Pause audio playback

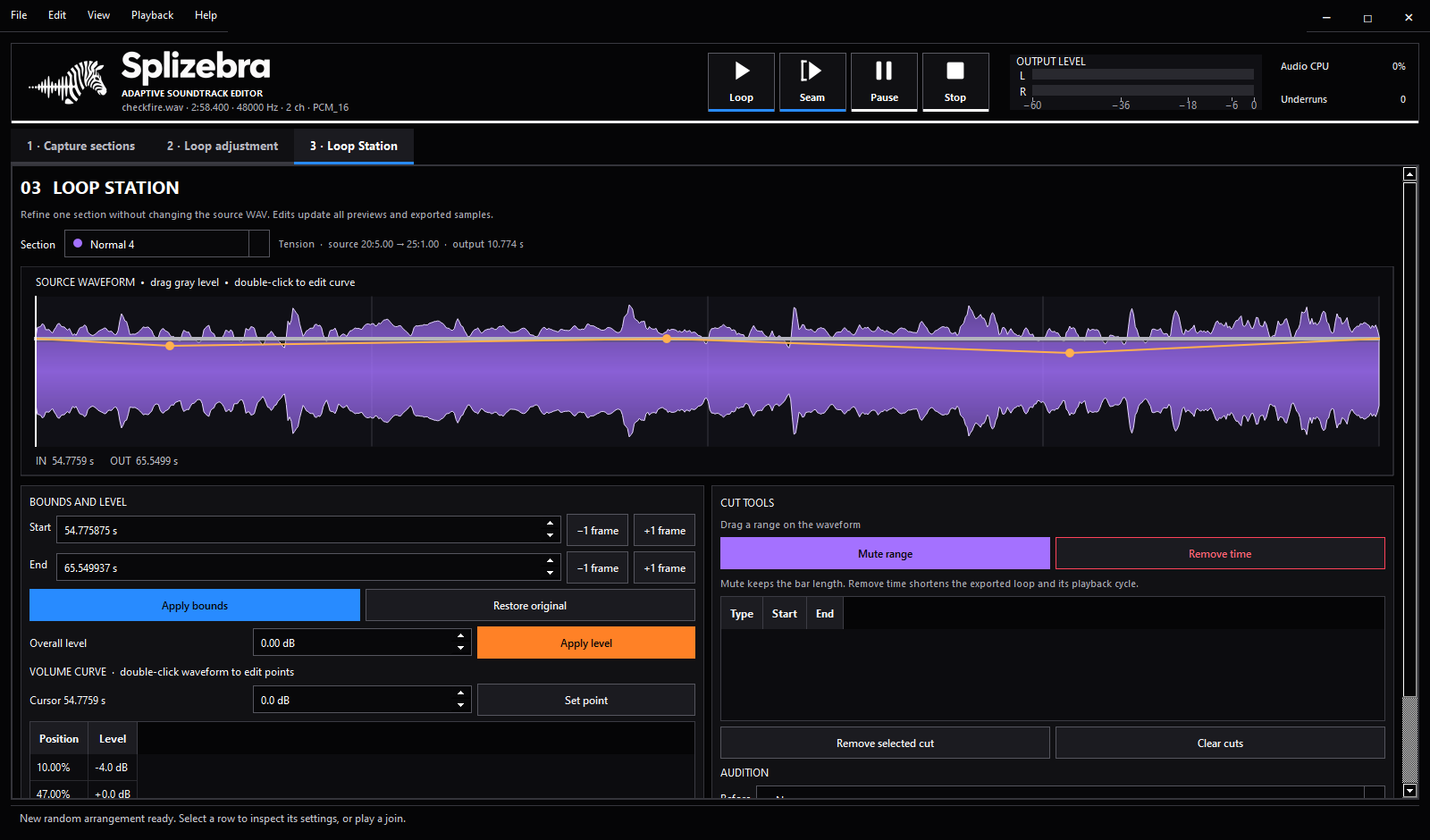pos(884,81)
